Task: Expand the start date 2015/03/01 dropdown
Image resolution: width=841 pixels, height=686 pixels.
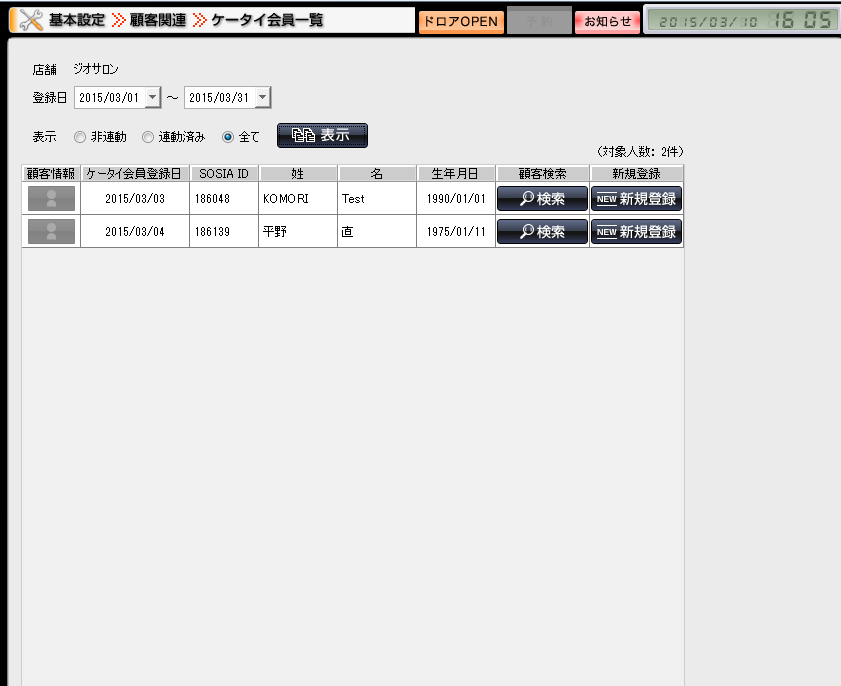Action: [x=152, y=97]
